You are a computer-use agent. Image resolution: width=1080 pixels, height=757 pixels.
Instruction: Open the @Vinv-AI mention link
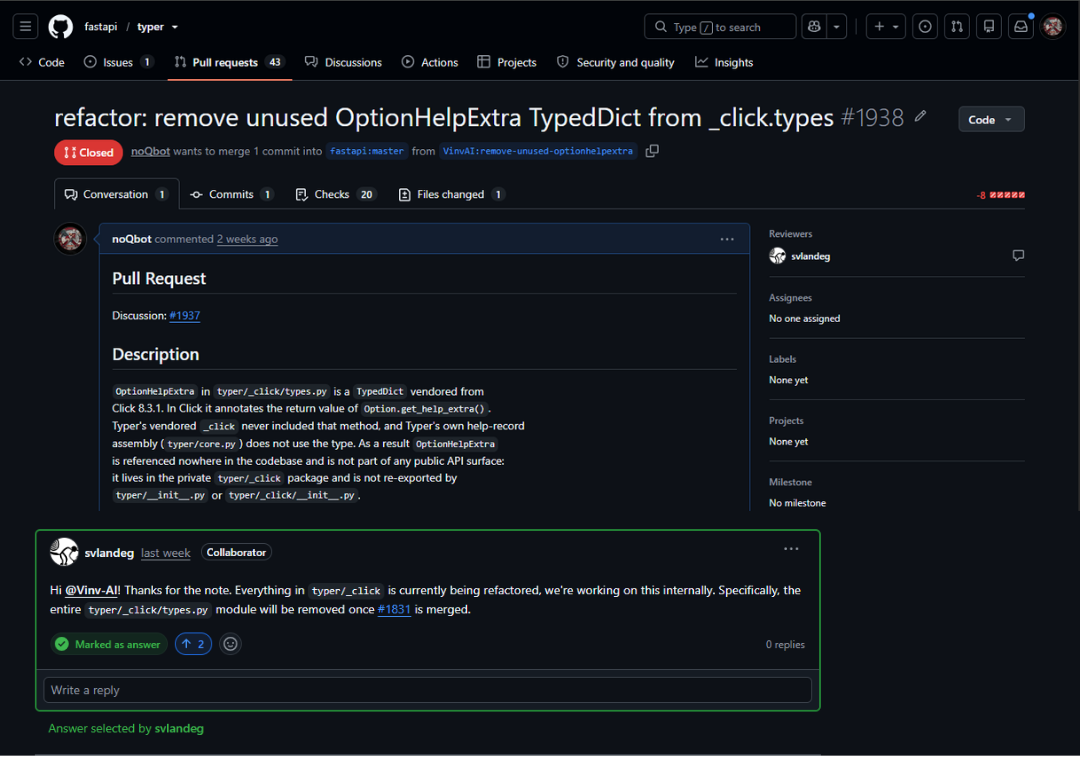91,590
